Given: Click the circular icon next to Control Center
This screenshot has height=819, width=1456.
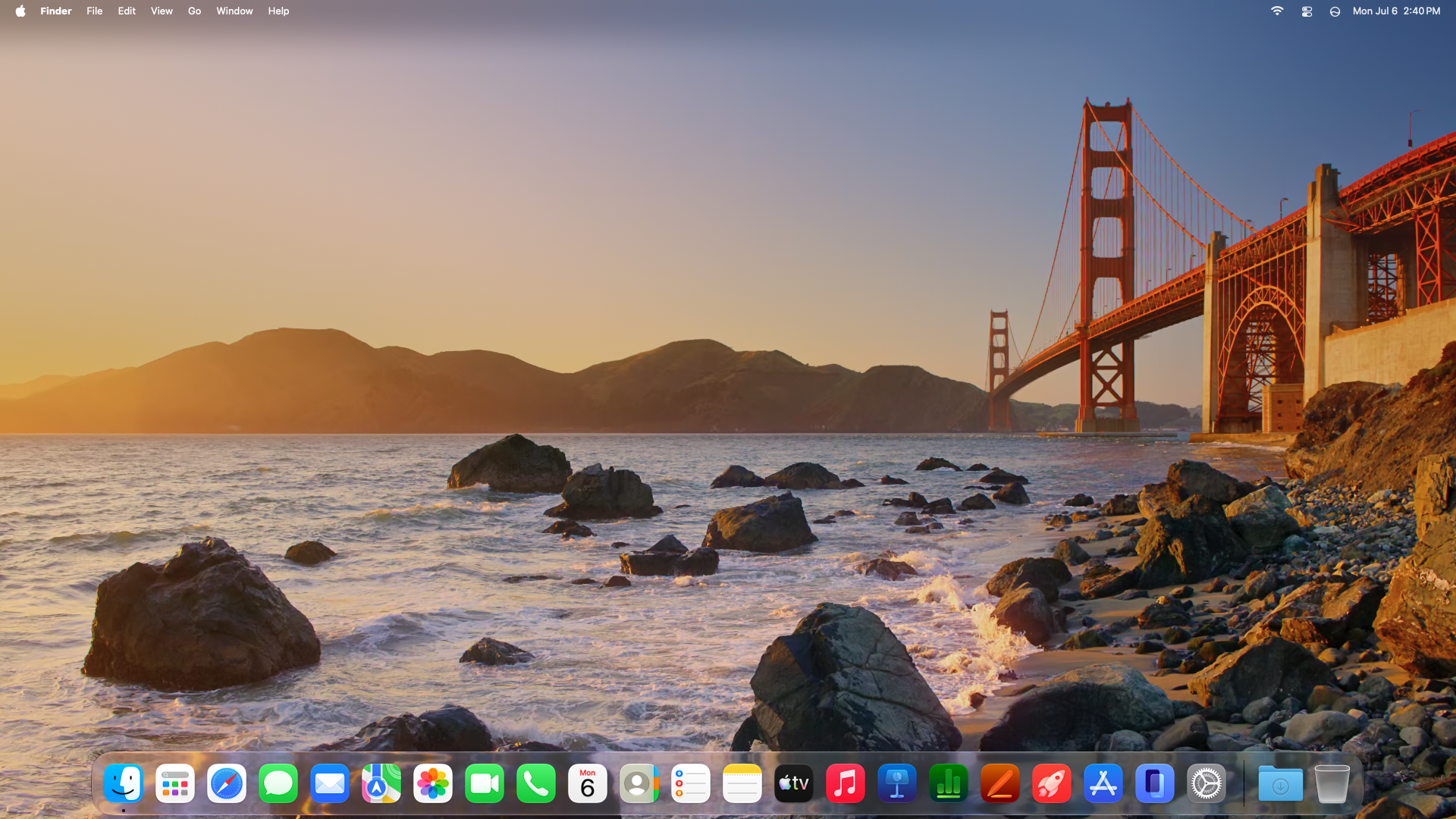Looking at the screenshot, I should point(1335,11).
